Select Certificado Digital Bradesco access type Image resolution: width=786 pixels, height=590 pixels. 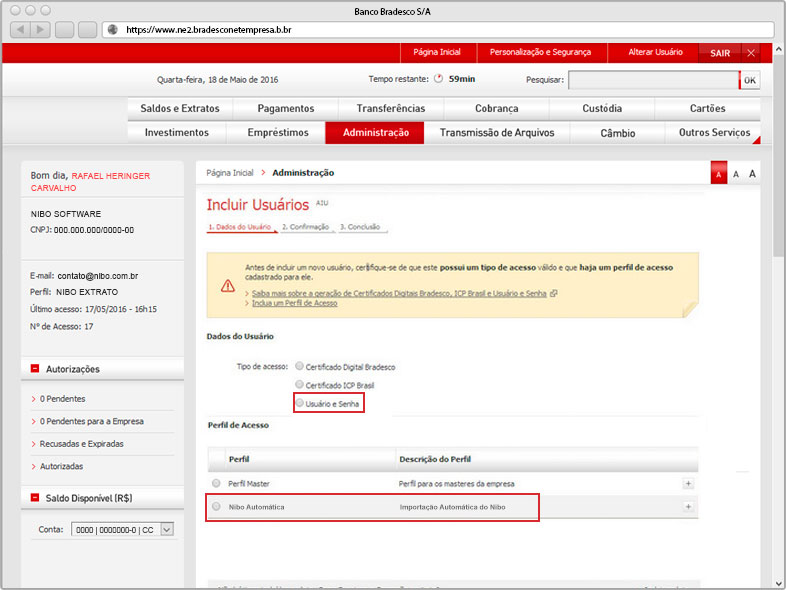(x=299, y=367)
